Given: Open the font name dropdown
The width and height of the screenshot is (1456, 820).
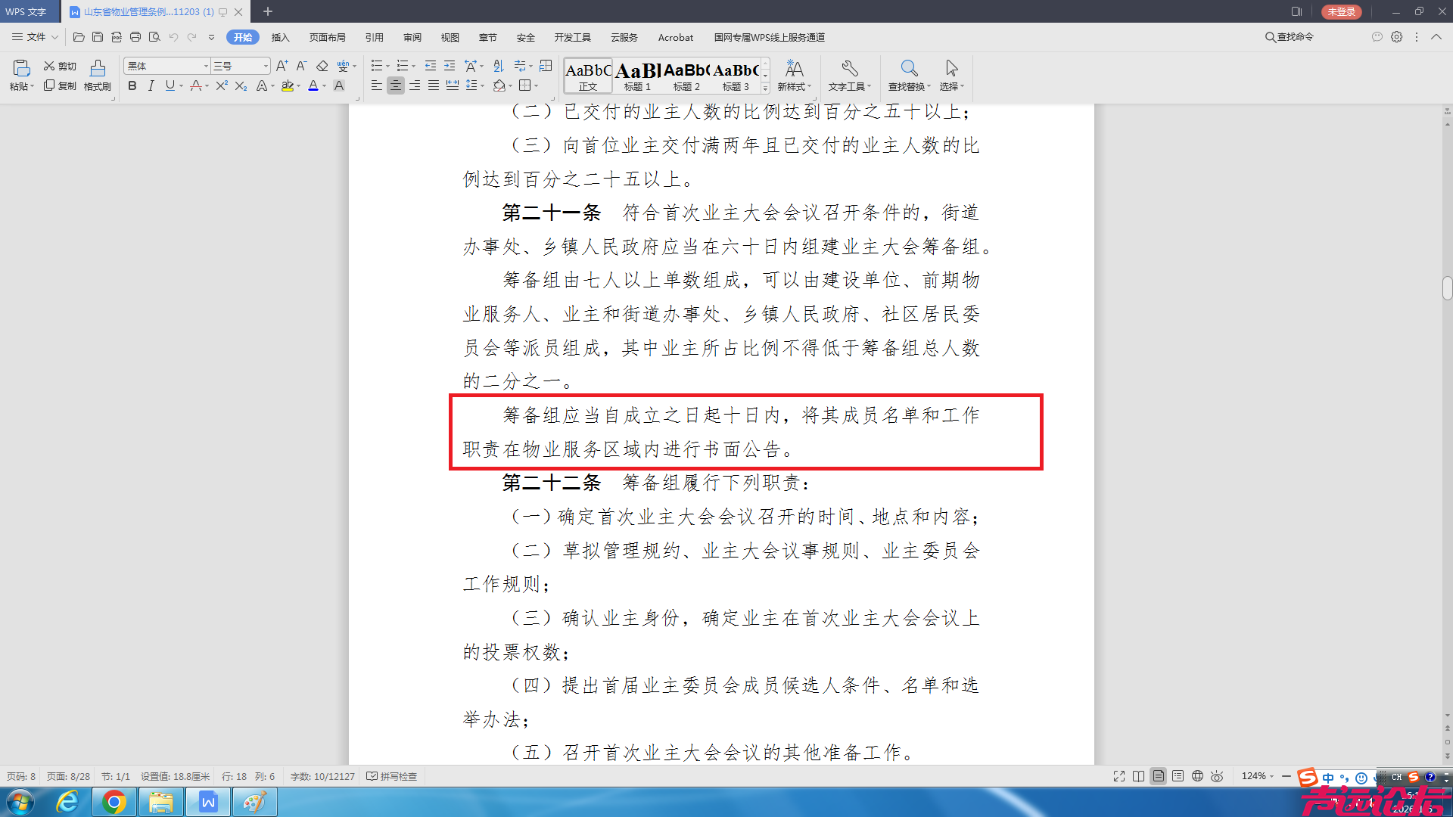Looking at the screenshot, I should tap(204, 66).
